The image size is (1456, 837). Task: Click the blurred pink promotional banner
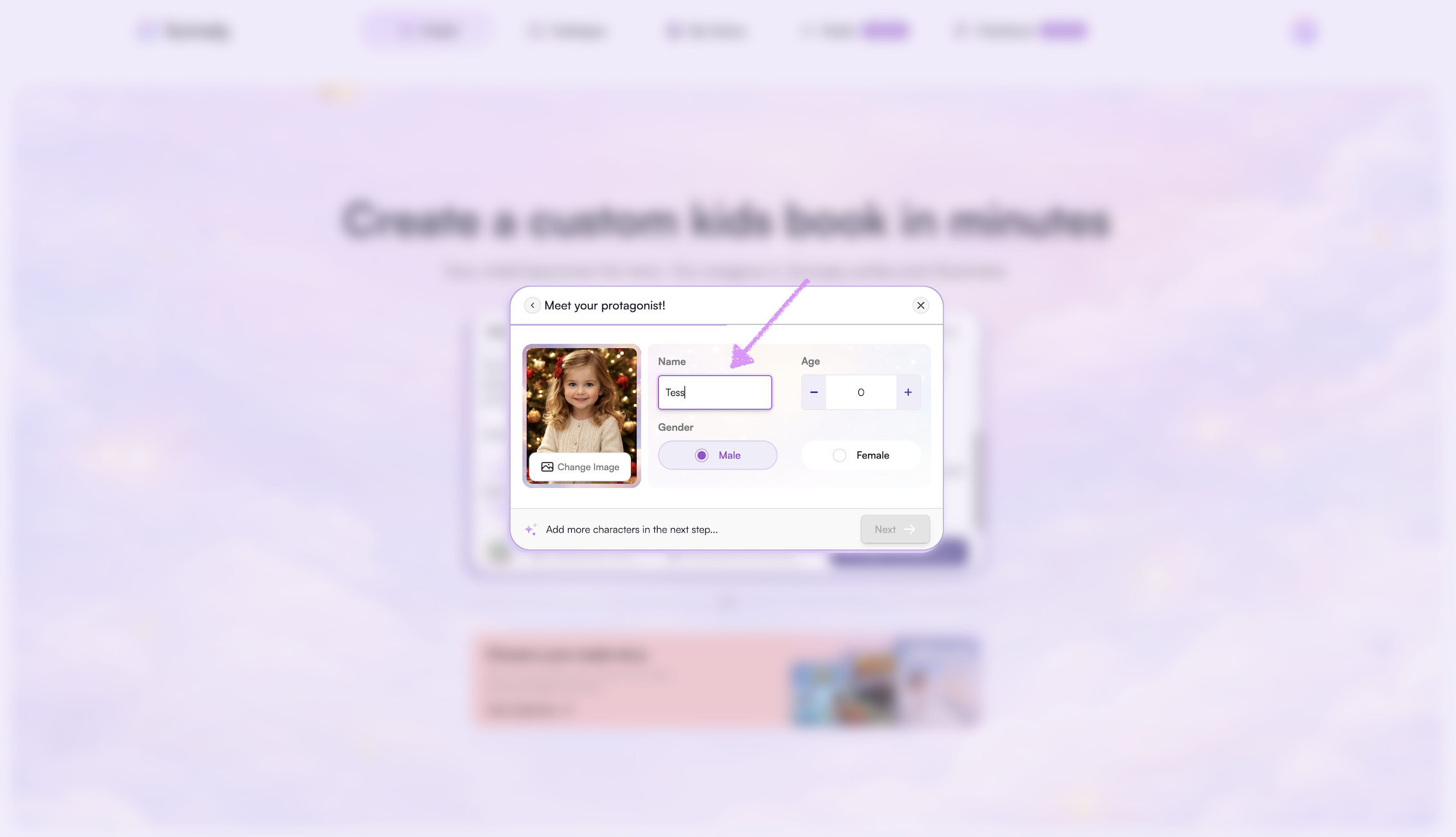pos(727,681)
